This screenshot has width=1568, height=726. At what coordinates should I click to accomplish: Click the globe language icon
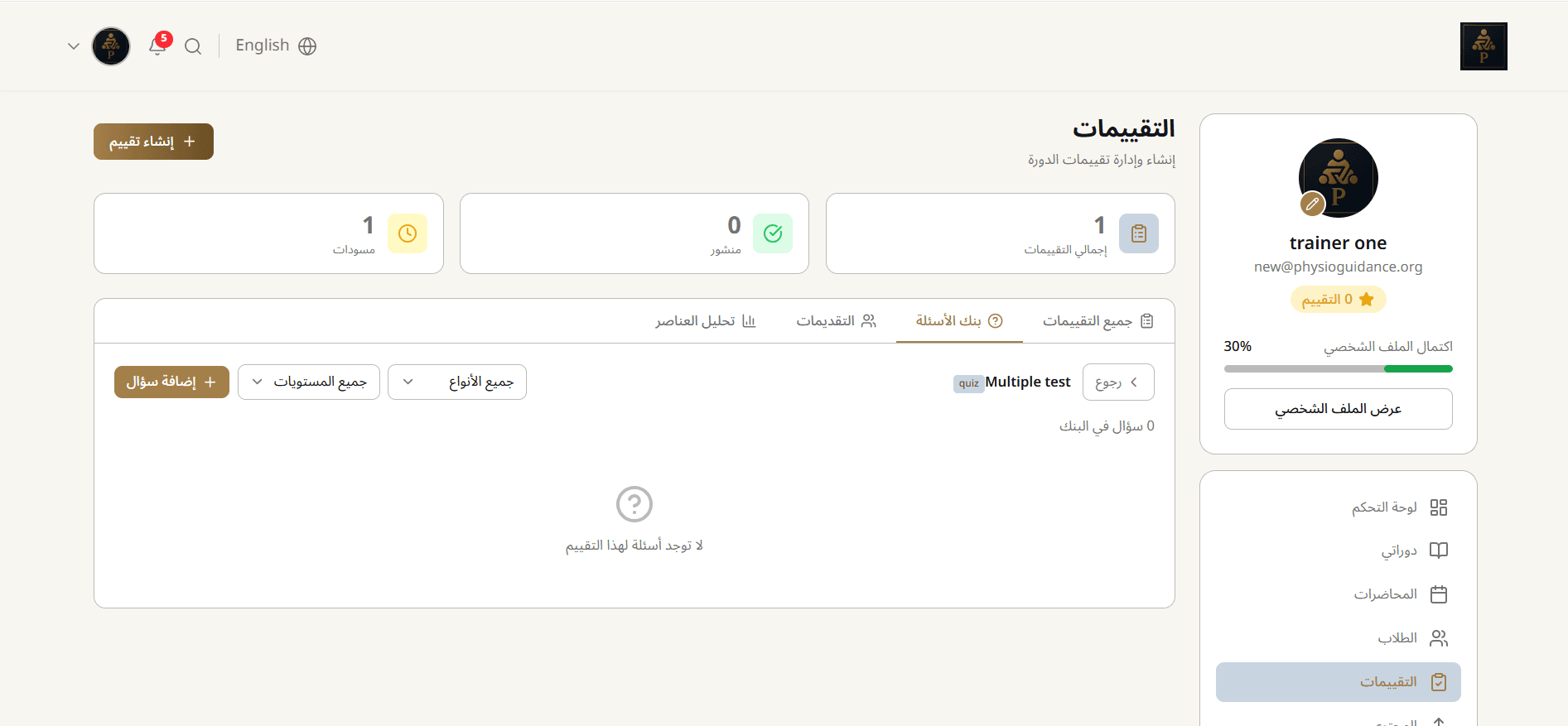tap(307, 46)
